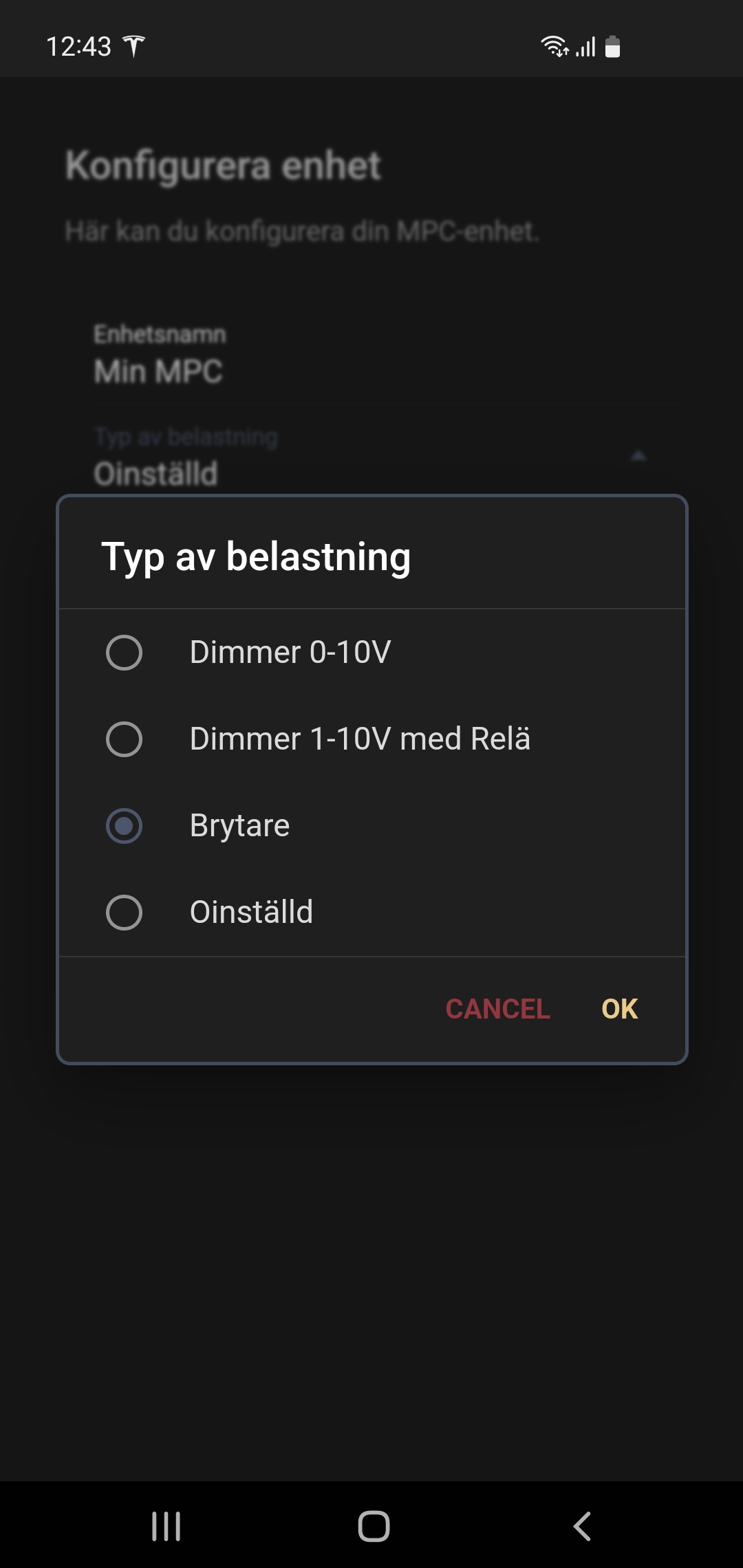The width and height of the screenshot is (743, 1568).
Task: Choose Dimmer 1-10V med Relä radio button
Action: click(x=124, y=739)
